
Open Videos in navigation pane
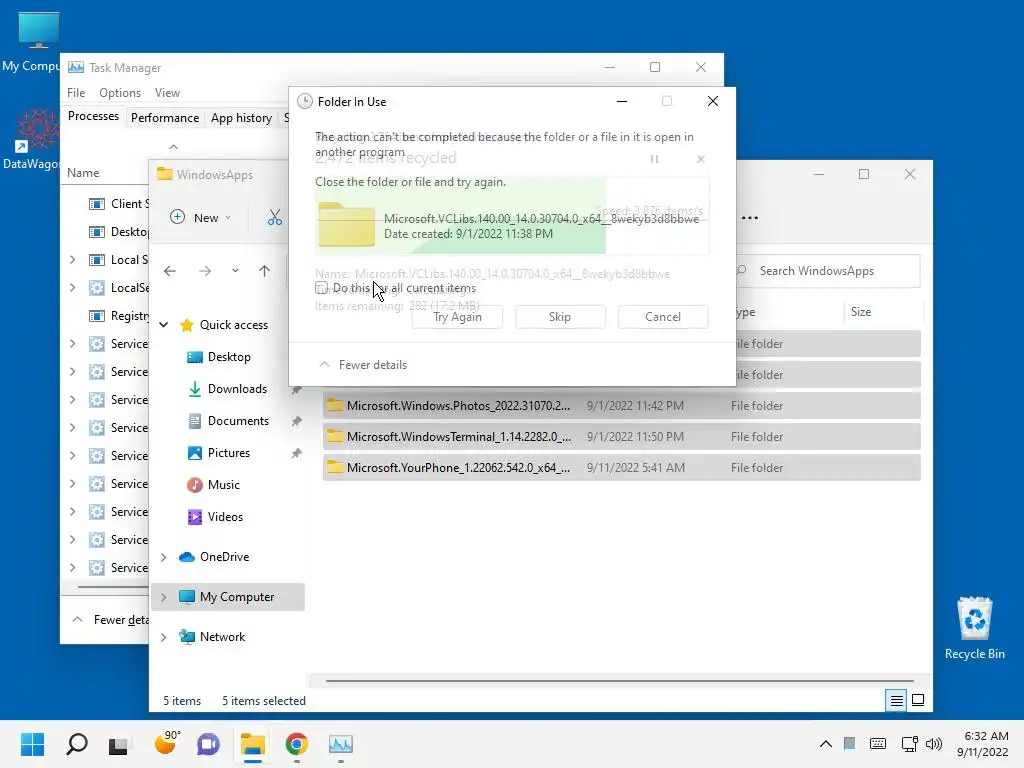tap(225, 517)
